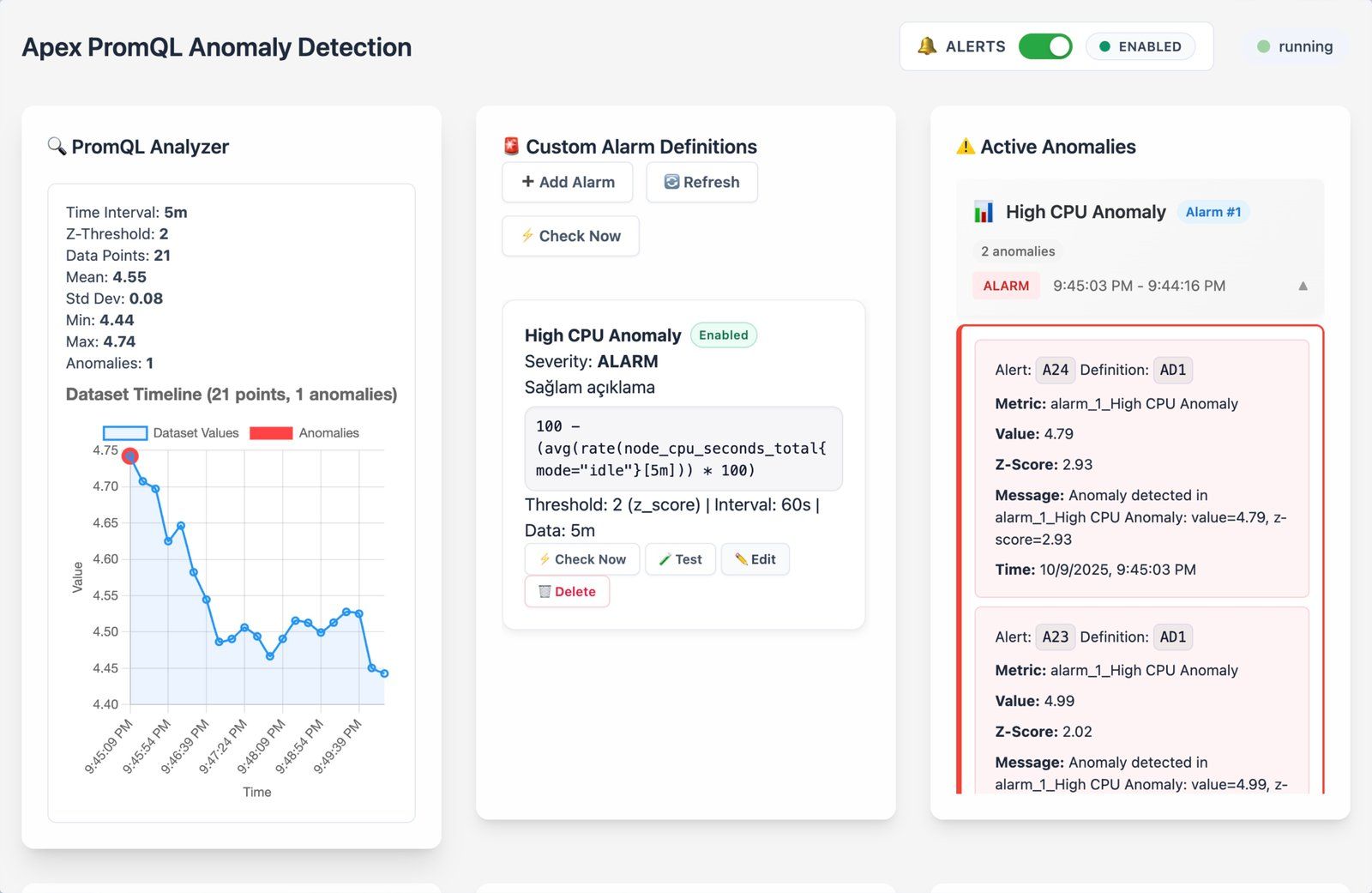Click the ALARM severity tag
Image resolution: width=1372 pixels, height=893 pixels.
pos(1006,286)
